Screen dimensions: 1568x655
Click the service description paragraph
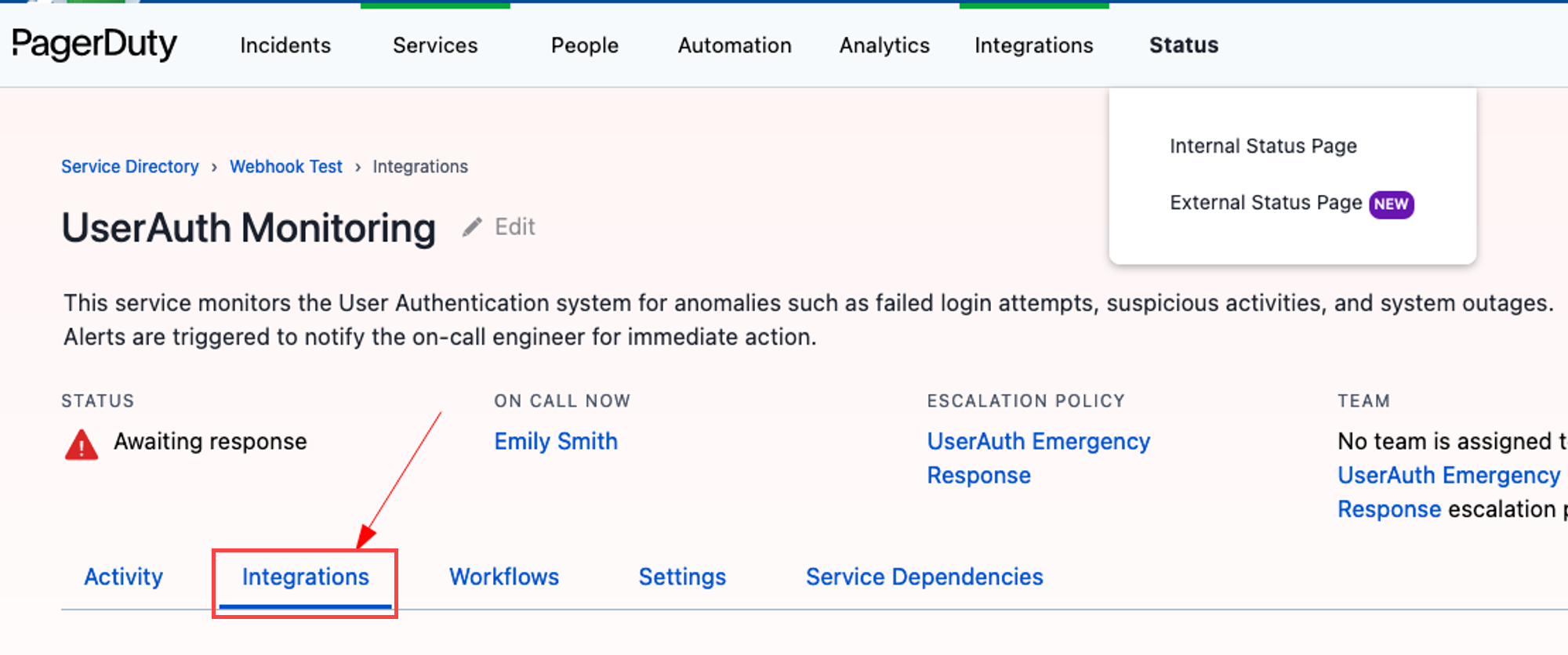click(808, 320)
